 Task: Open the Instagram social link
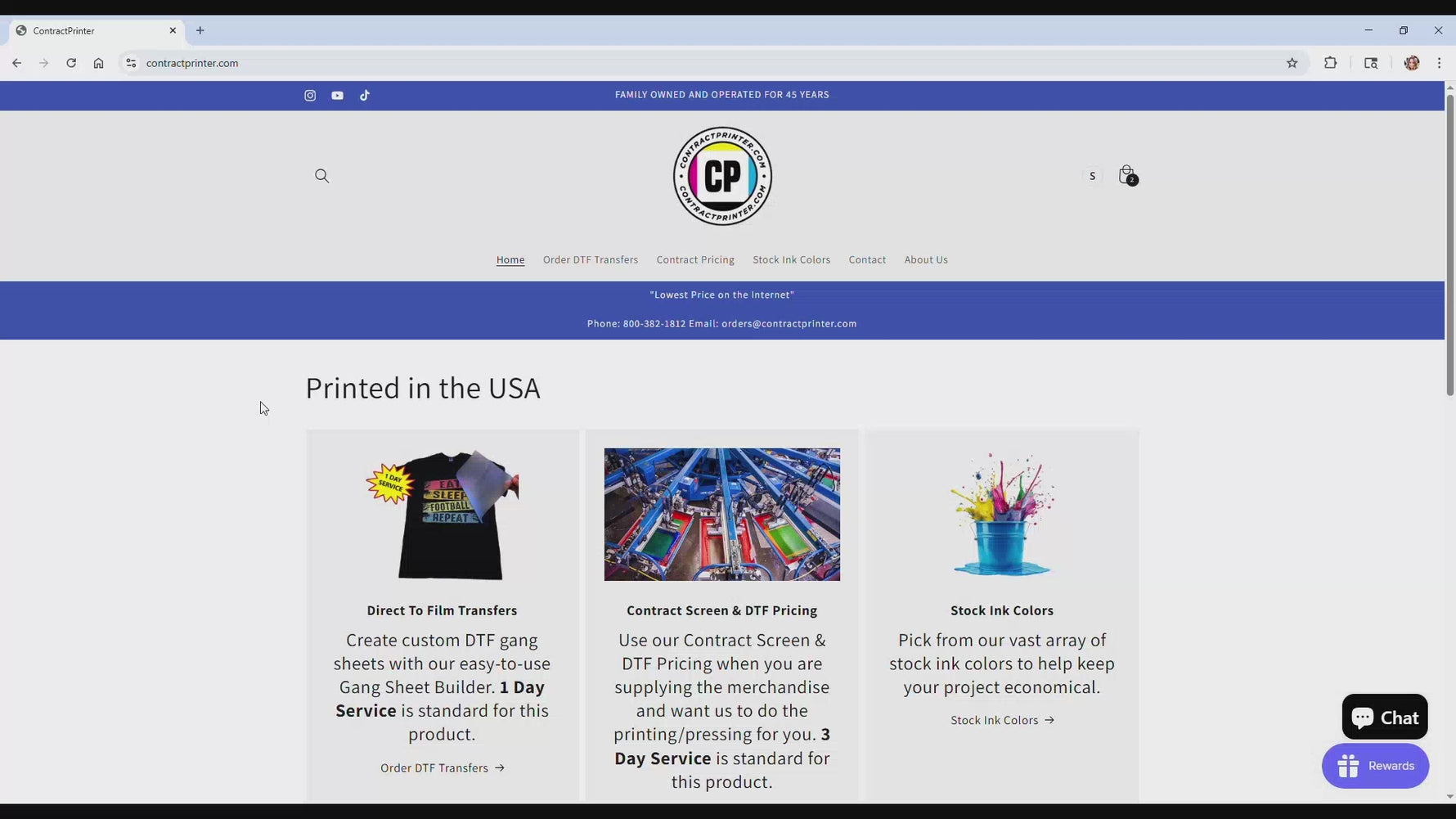(x=310, y=96)
